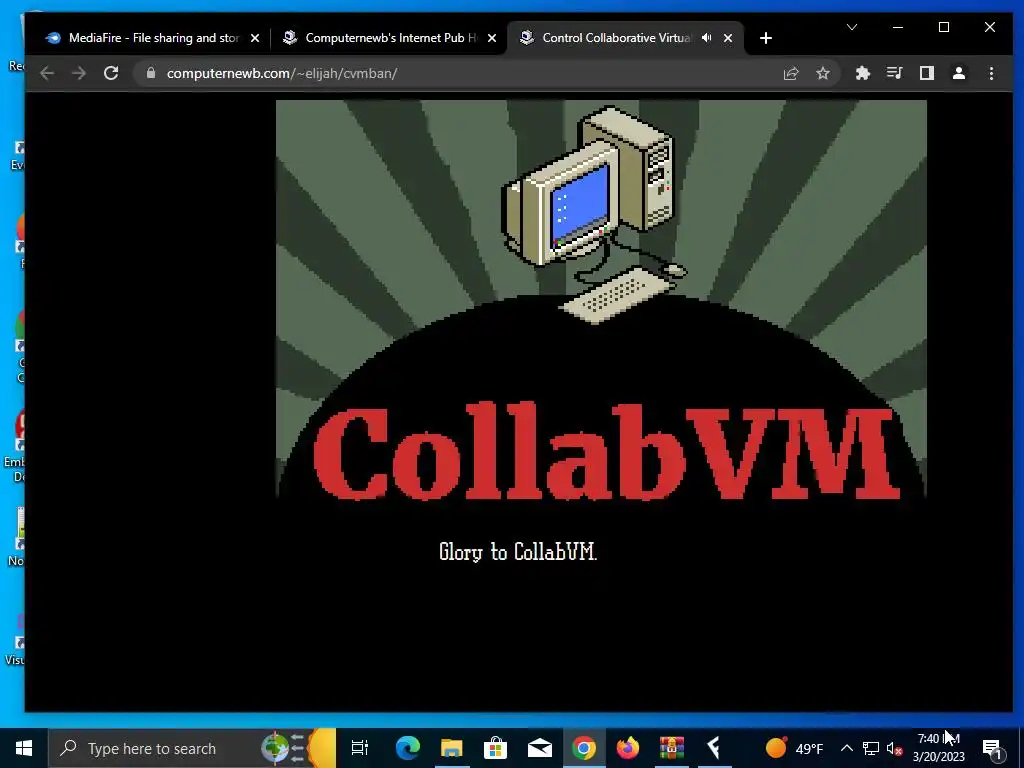Open network status tray icon
Image resolution: width=1024 pixels, height=768 pixels.
[x=871, y=748]
